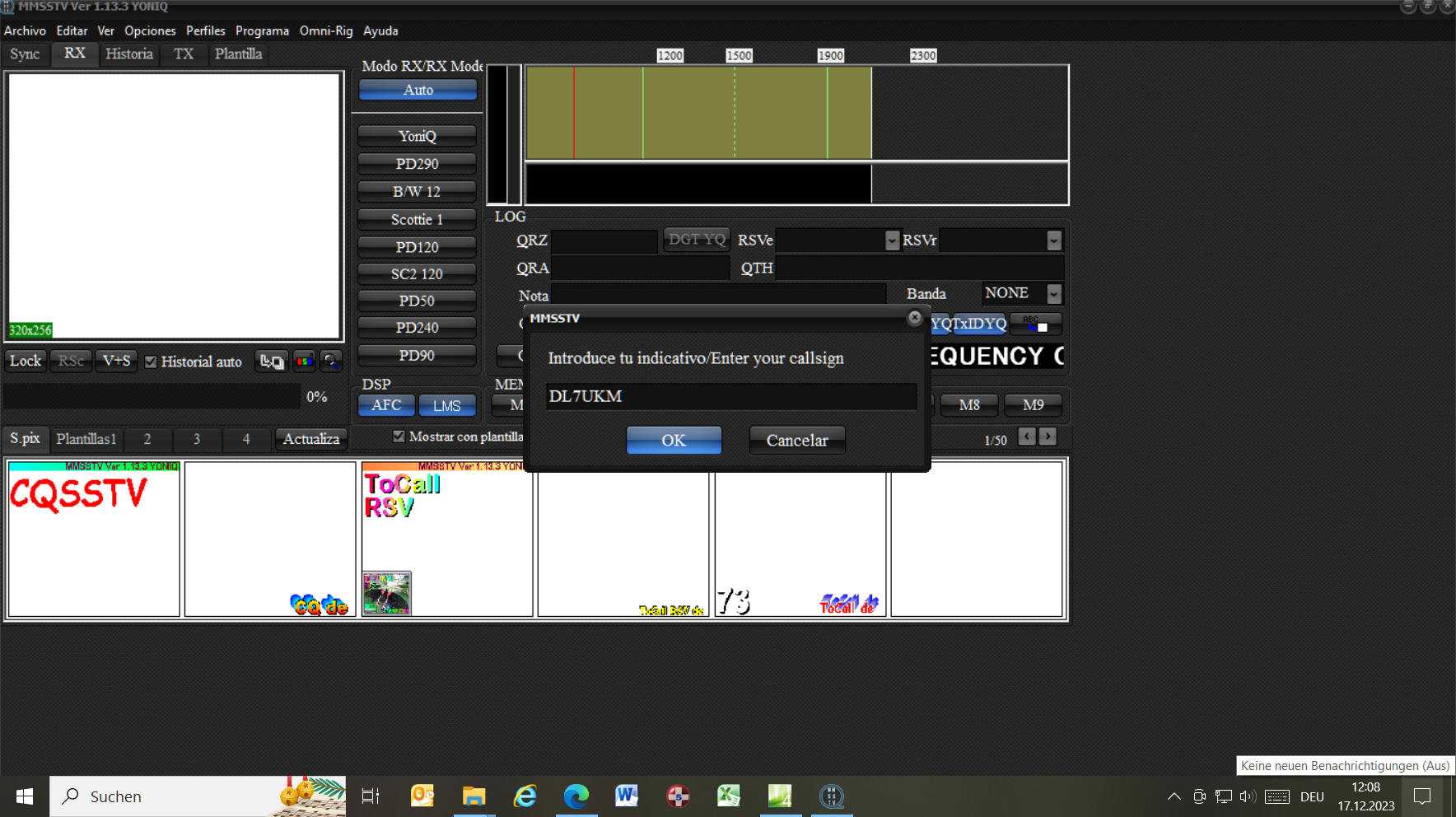Click the RGB color bars icon
The image size is (1456, 817).
pos(304,362)
